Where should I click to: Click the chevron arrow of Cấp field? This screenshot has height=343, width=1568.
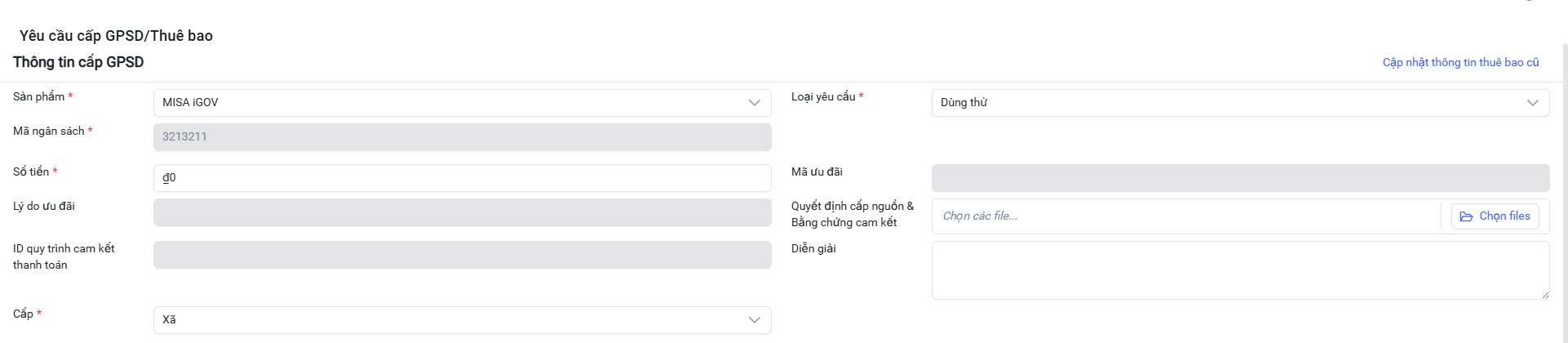point(754,320)
